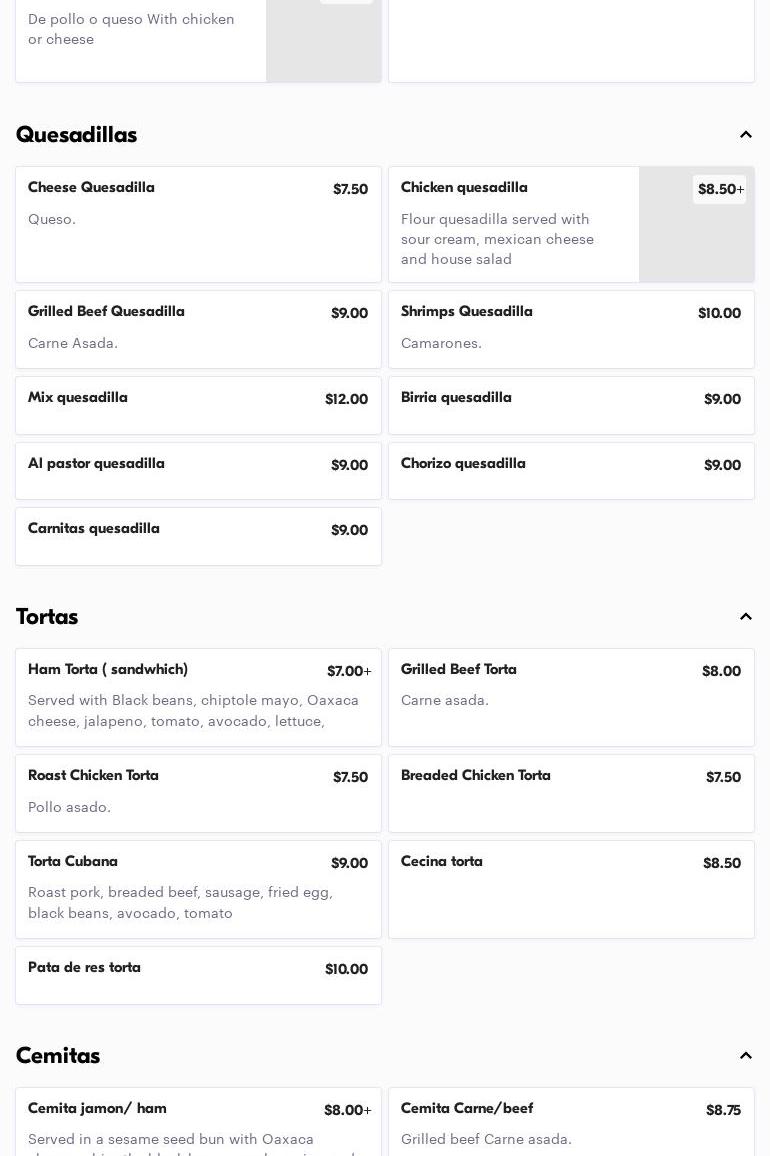
Task: Select the Chorizo quesadilla item
Action: click(x=571, y=471)
